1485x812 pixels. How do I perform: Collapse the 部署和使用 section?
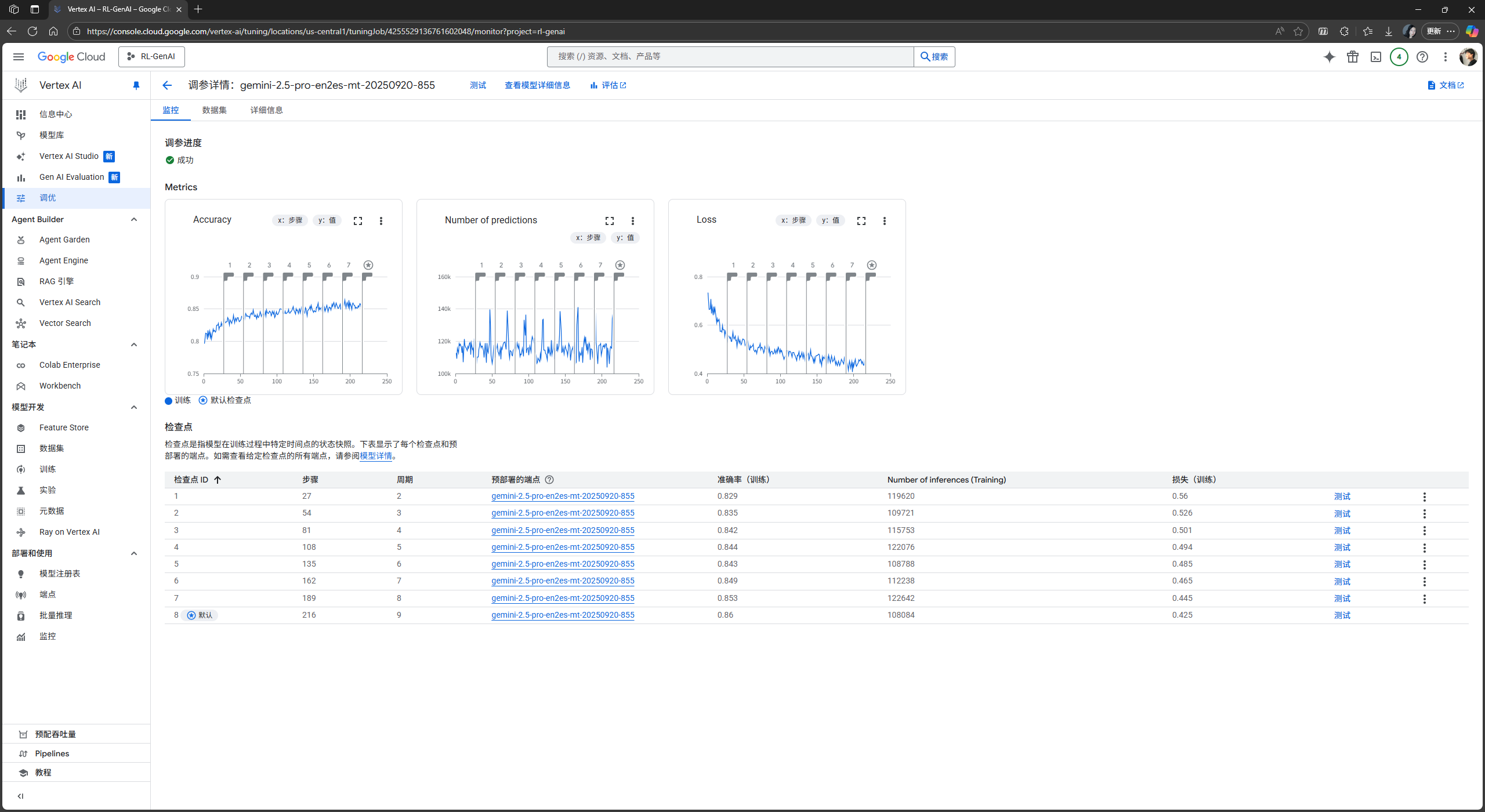pyautogui.click(x=134, y=553)
